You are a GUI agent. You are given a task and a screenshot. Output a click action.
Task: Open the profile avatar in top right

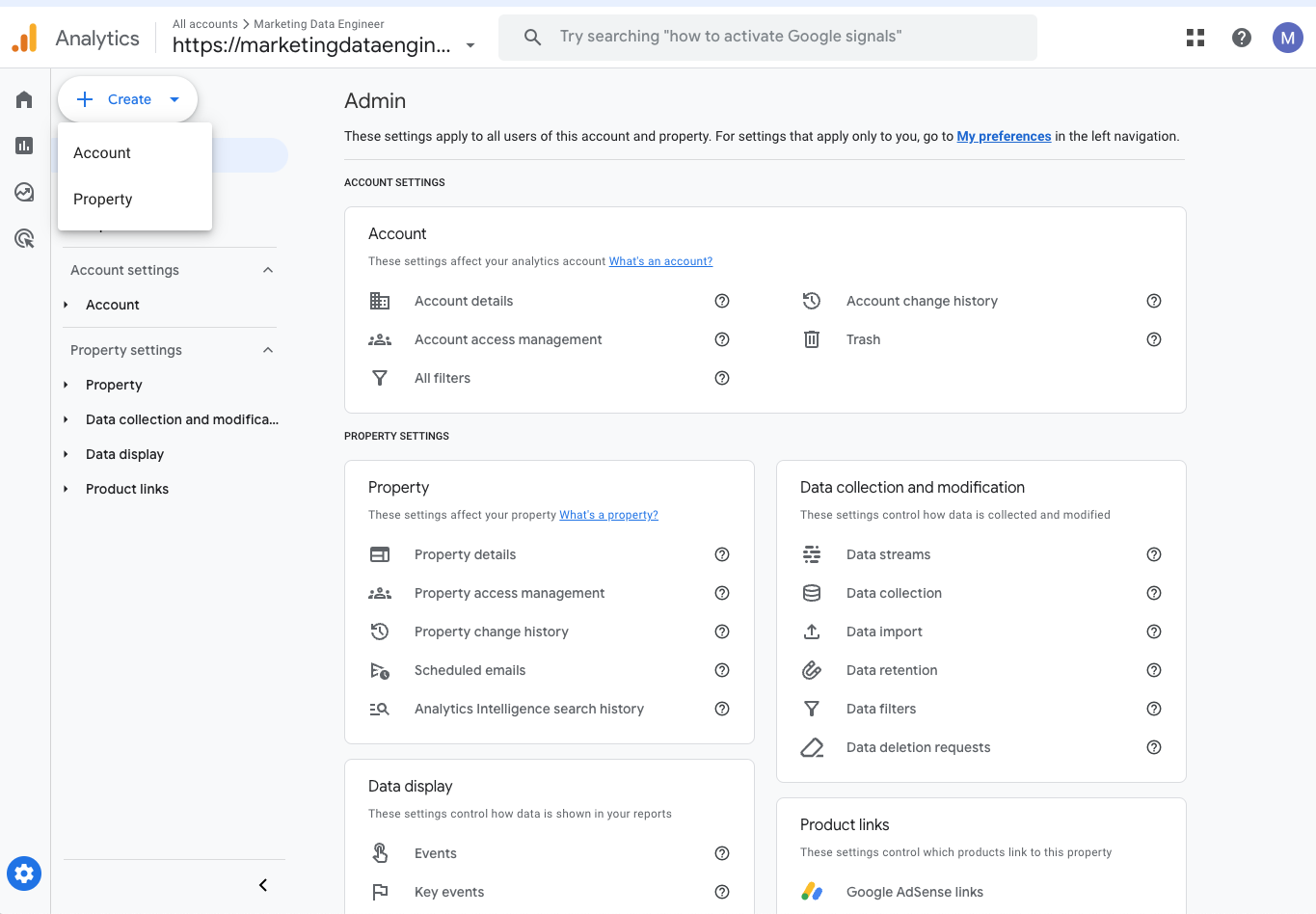(x=1287, y=38)
